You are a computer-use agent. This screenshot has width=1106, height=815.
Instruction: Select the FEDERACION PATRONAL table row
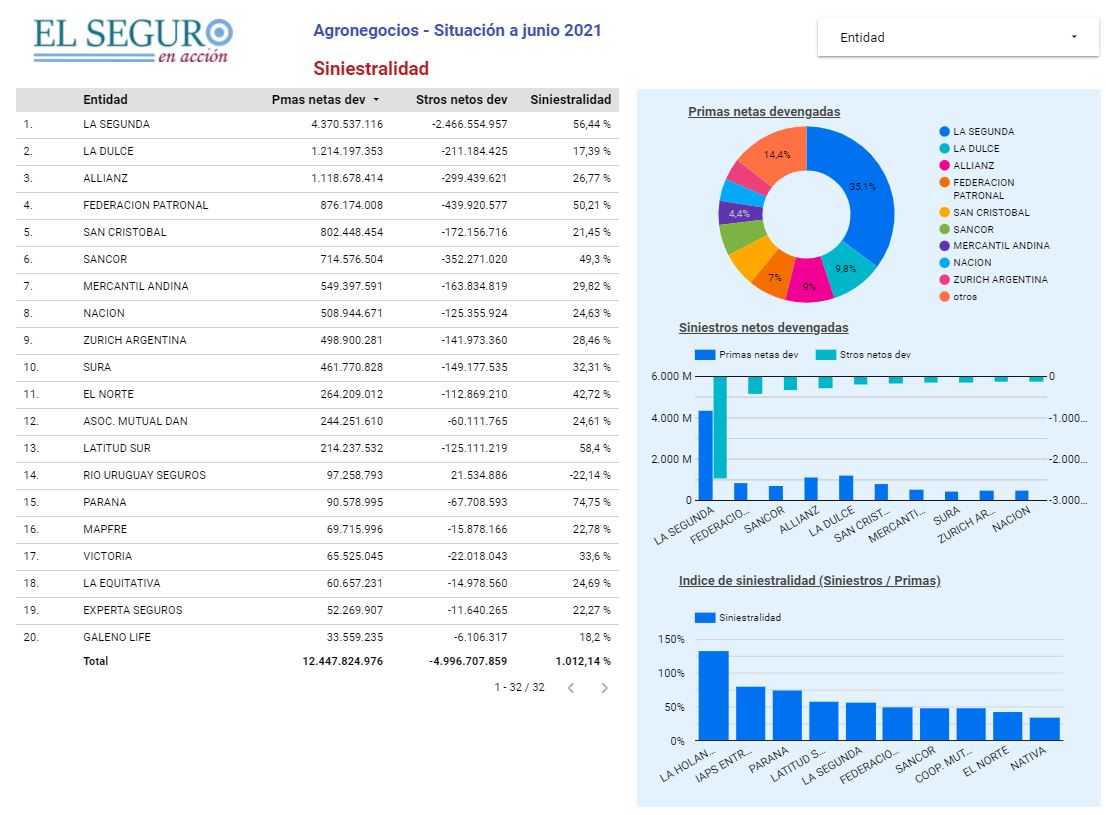pos(145,205)
